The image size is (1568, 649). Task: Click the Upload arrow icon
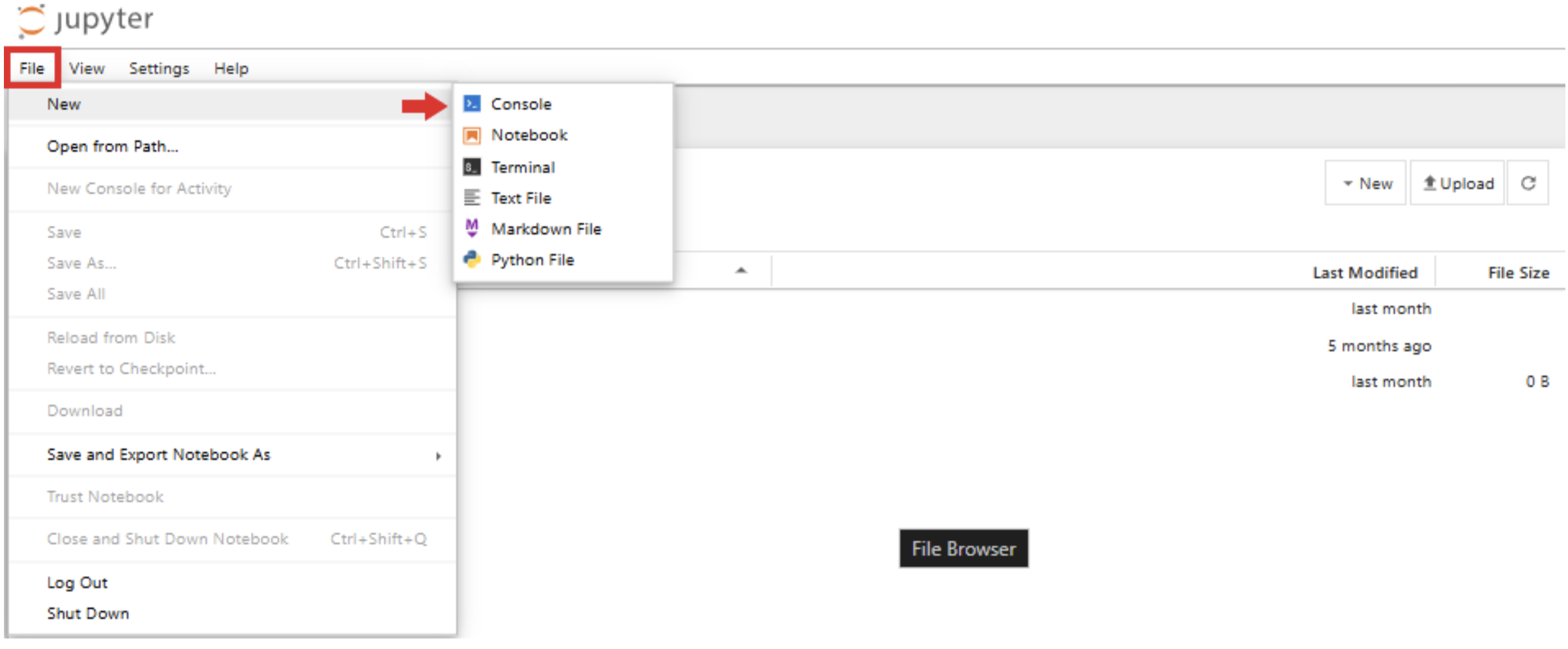[x=1429, y=183]
